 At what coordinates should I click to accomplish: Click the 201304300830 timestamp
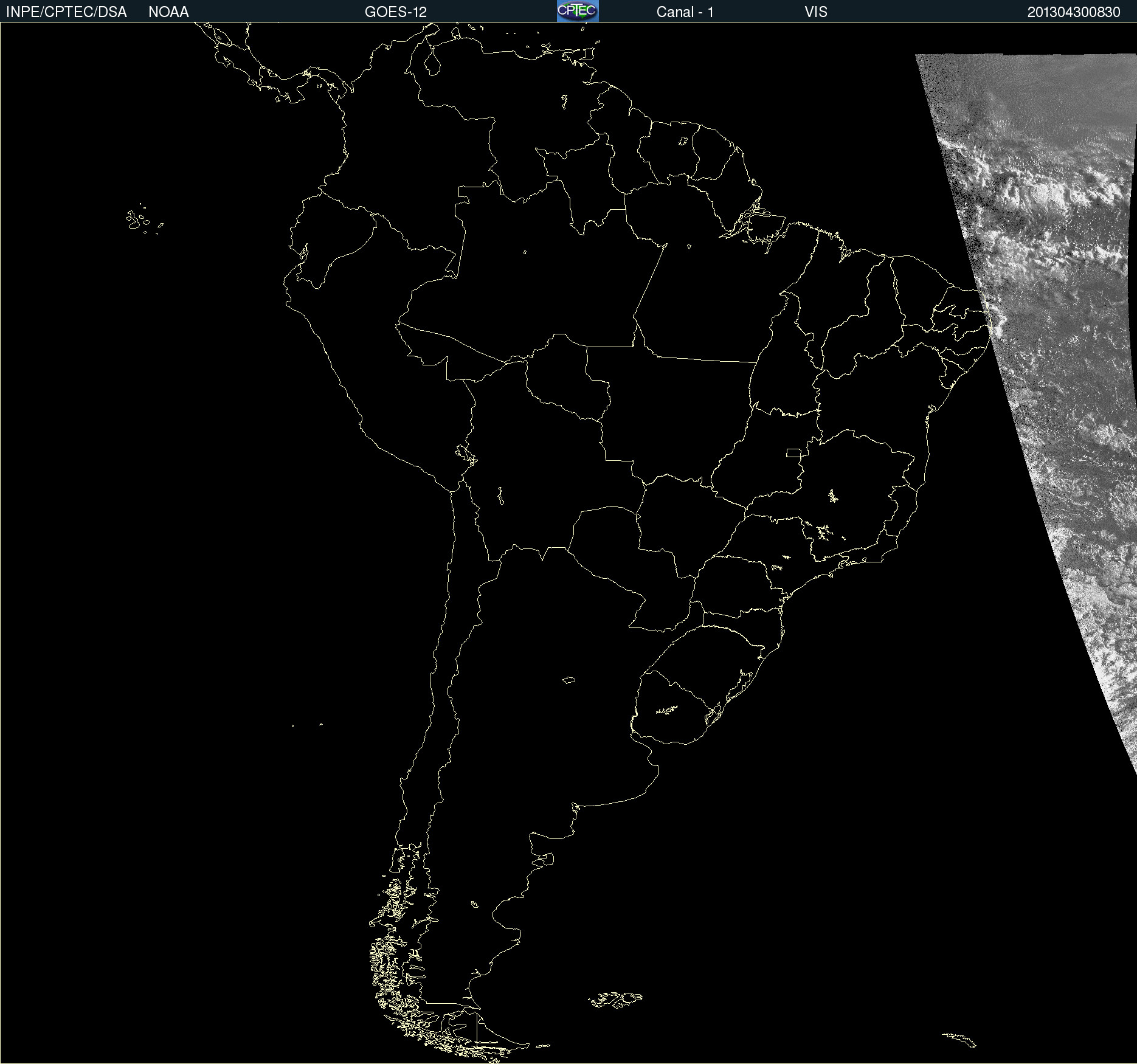[1074, 12]
